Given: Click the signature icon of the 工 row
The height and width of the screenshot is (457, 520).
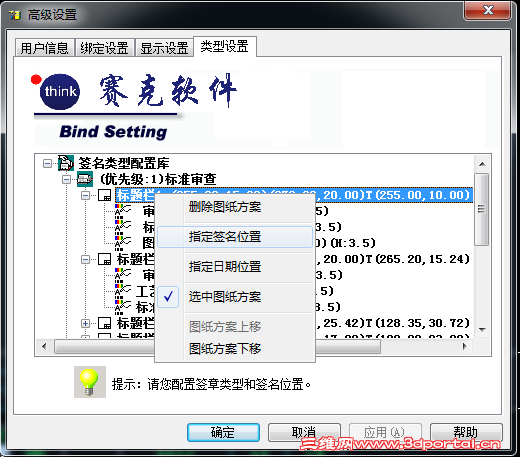Looking at the screenshot, I should 123,291.
